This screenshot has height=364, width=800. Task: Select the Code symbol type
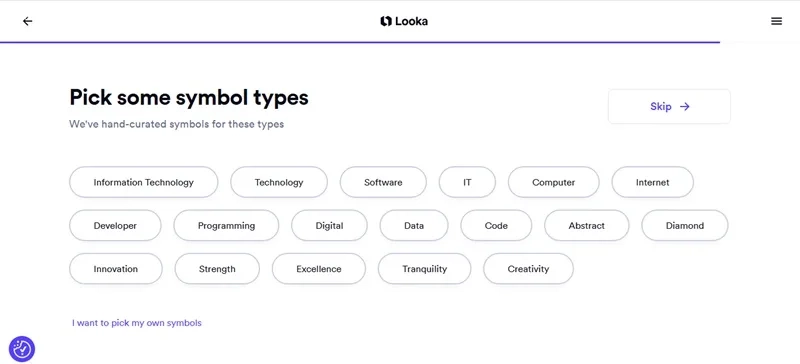[496, 225]
